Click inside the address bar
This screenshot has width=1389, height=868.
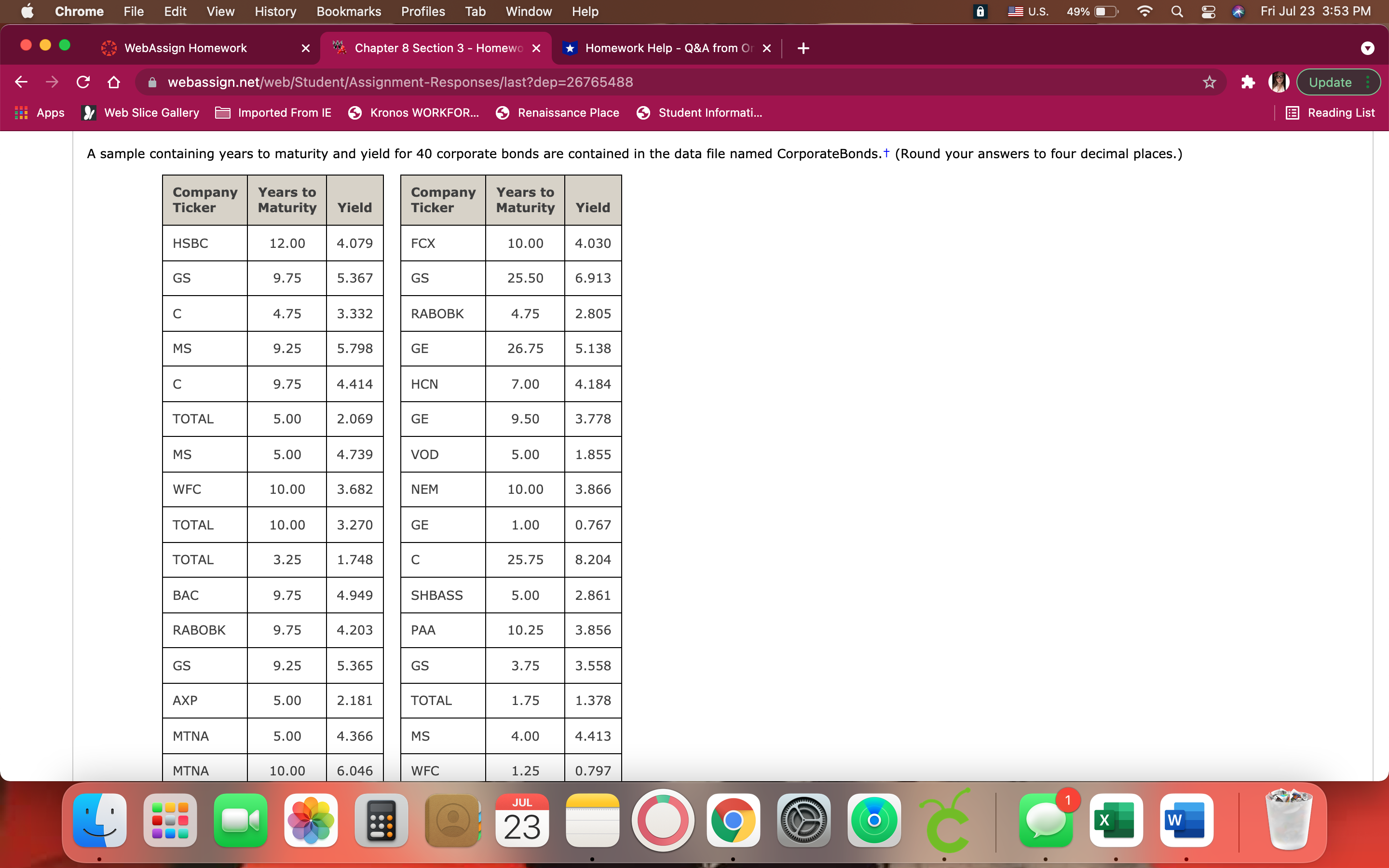pos(402,81)
